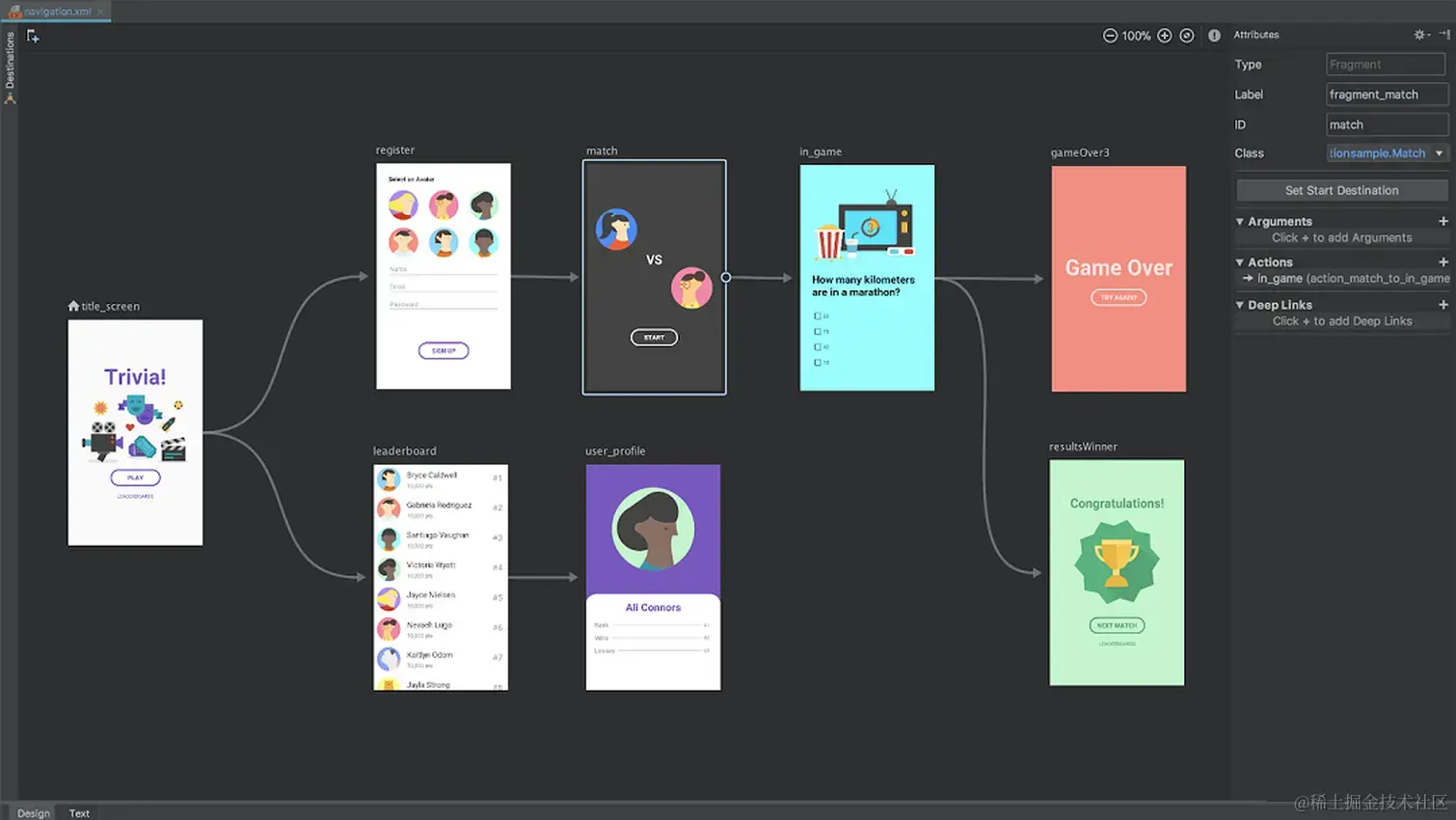Viewport: 1456px width, 820px height.
Task: Click the Set Start Destination button
Action: pyautogui.click(x=1341, y=190)
